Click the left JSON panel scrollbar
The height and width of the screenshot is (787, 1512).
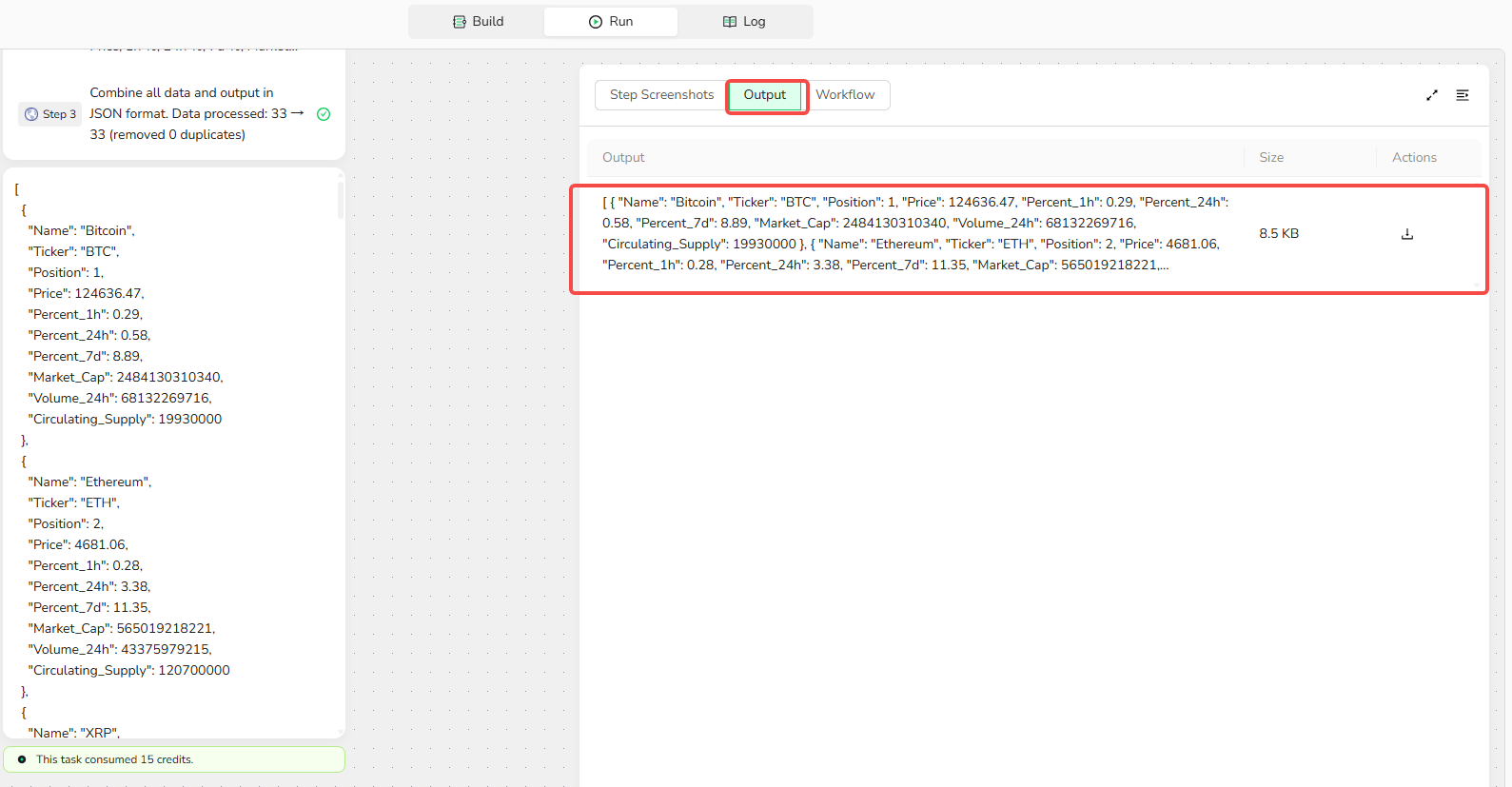coord(341,202)
